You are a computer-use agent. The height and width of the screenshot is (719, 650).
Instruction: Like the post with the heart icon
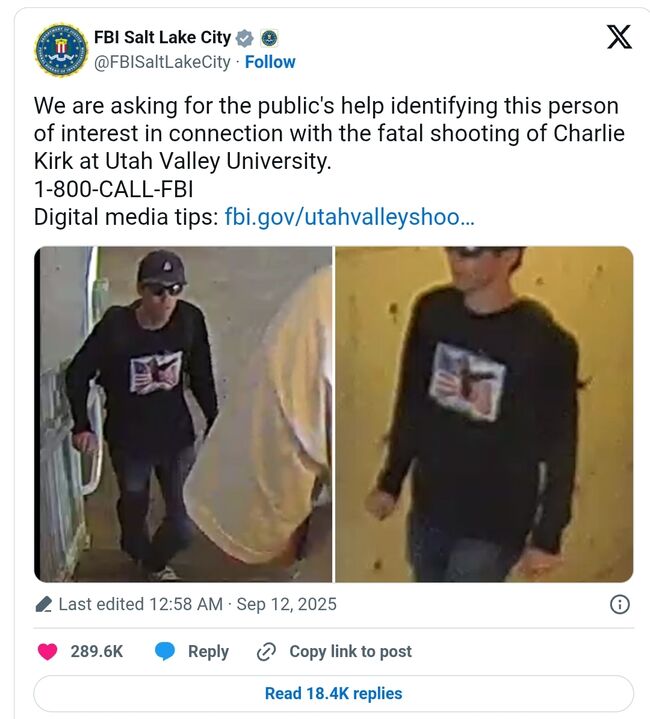pyautogui.click(x=47, y=651)
